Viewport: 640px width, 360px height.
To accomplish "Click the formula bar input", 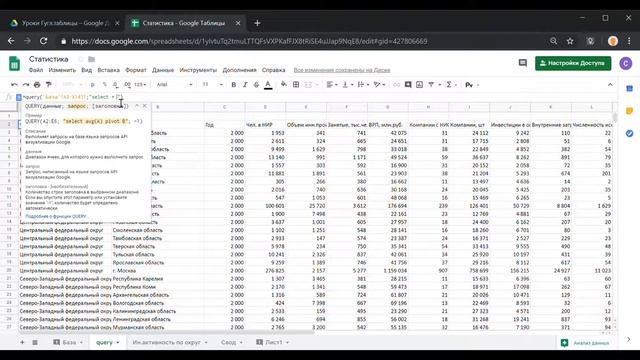I will pyautogui.click(x=318, y=97).
